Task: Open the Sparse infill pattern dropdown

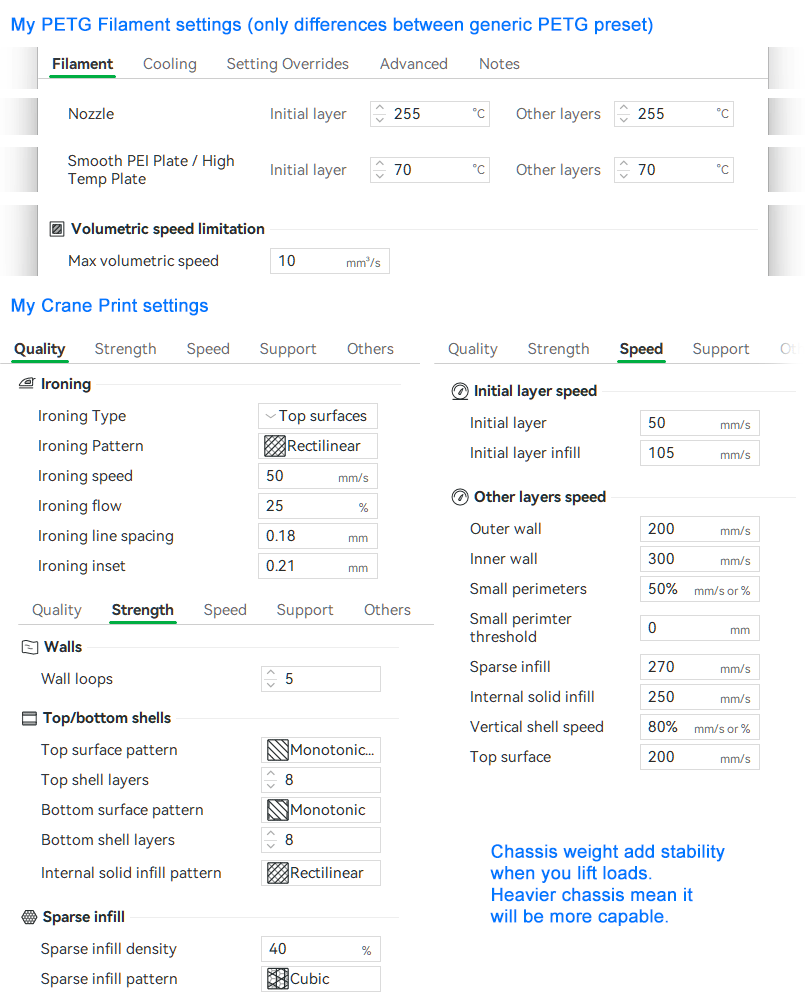Action: click(320, 978)
